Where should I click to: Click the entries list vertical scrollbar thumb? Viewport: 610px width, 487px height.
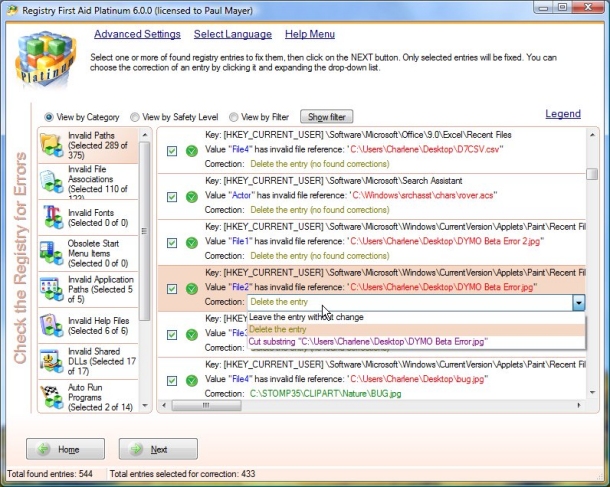click(x=592, y=173)
